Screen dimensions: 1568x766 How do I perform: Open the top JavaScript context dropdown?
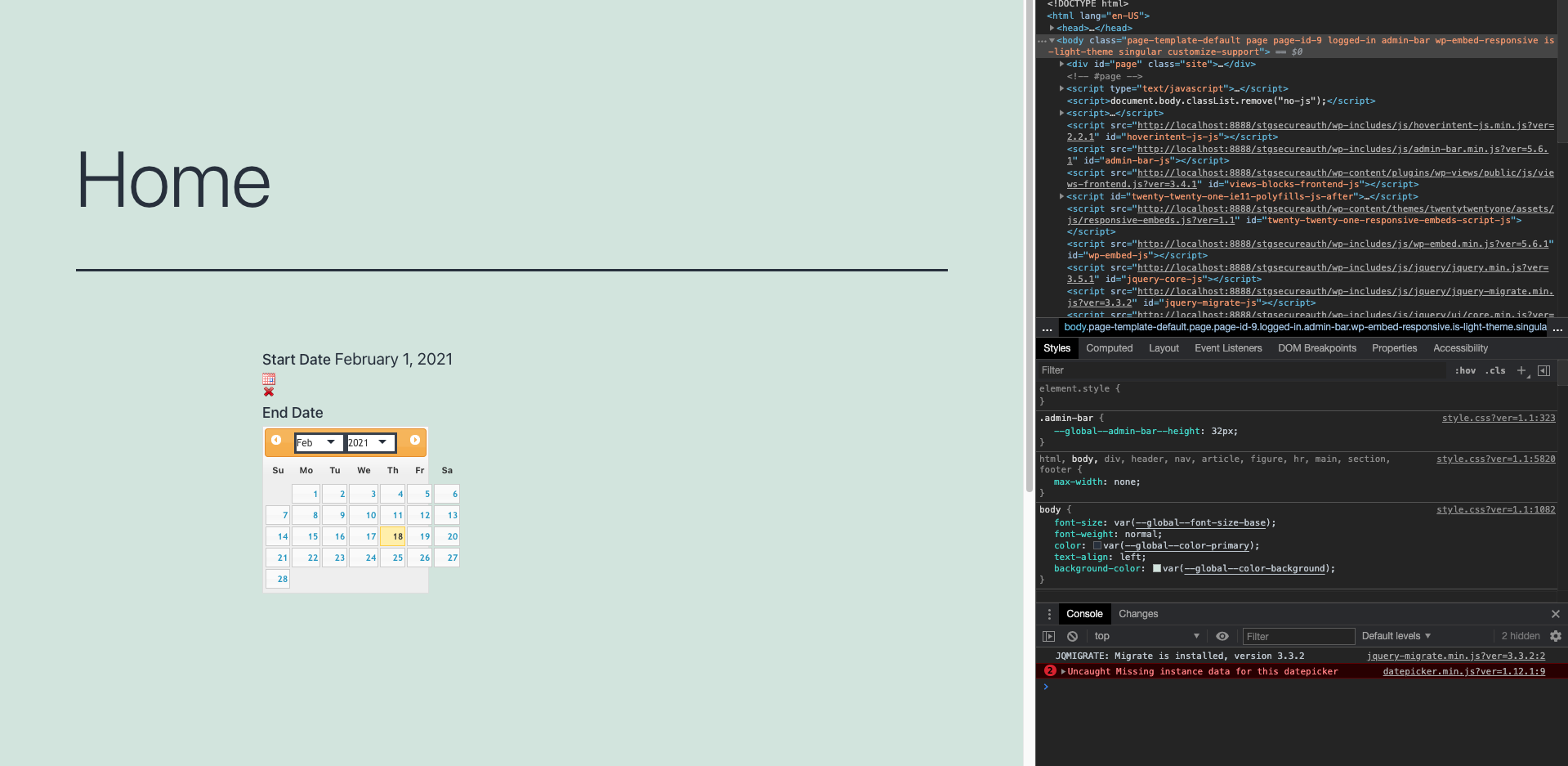[x=1146, y=636]
